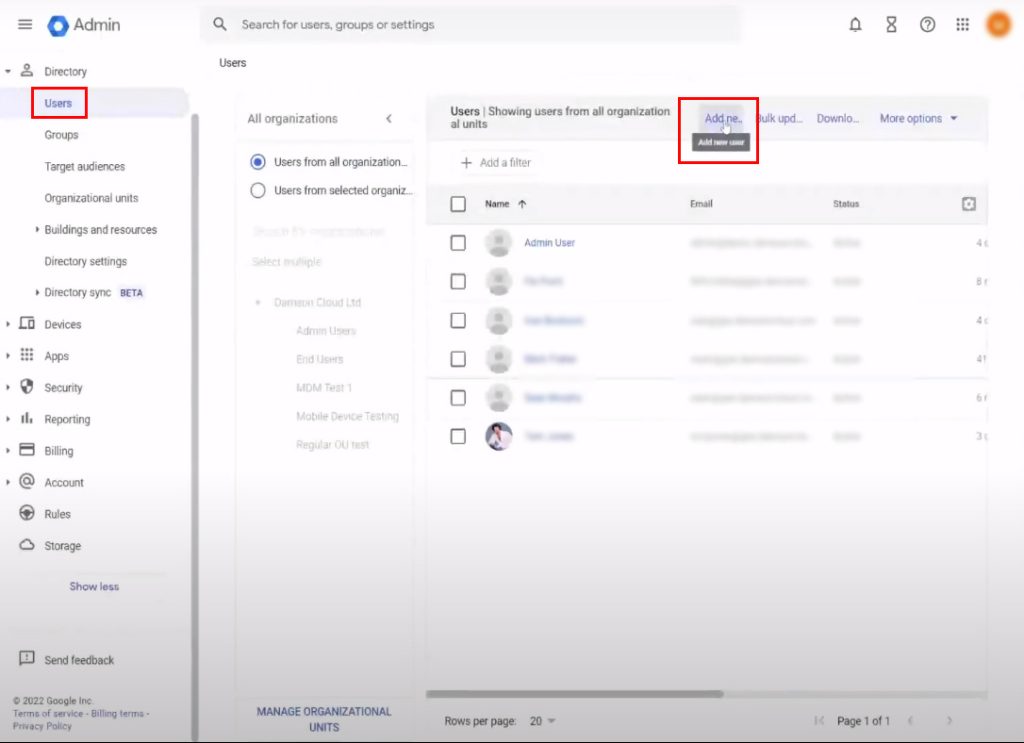The width and height of the screenshot is (1024, 743).
Task: Click the Devices icon in sidebar
Action: coord(27,323)
